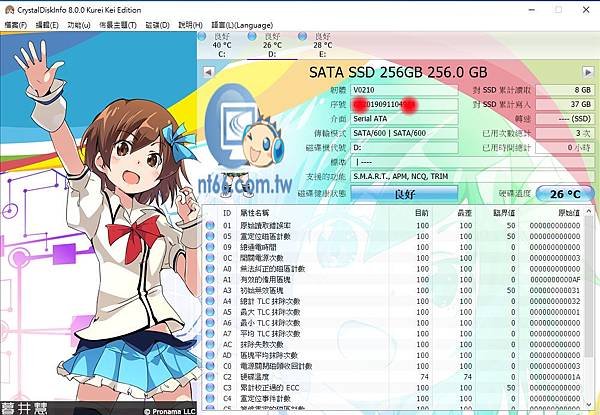
Task: Click the status orb for attribute C4
Action: click(x=210, y=399)
